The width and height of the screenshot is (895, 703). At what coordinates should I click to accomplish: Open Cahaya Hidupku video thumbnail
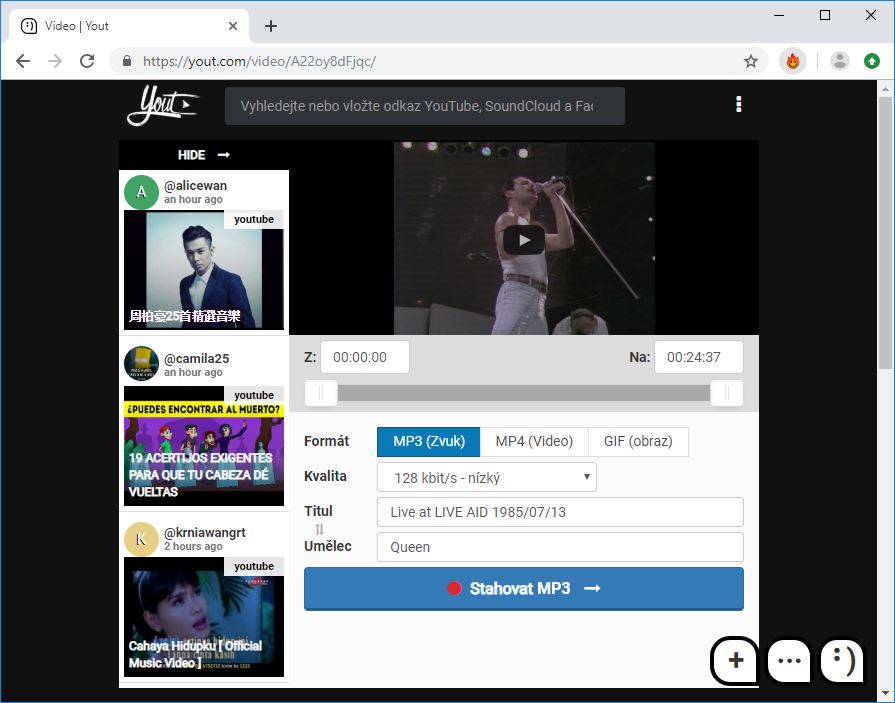pos(204,617)
